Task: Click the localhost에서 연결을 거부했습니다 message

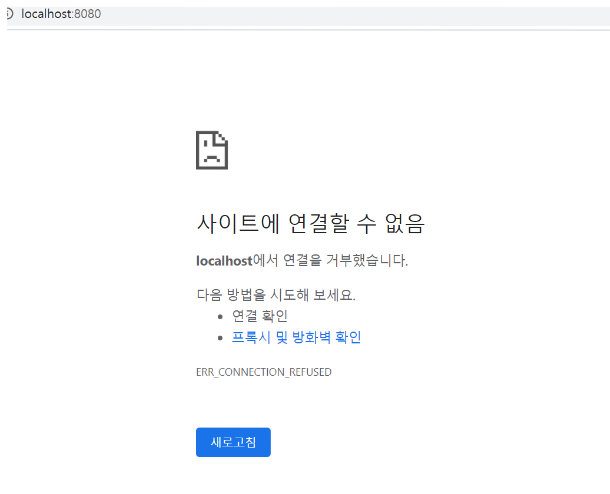Action: (302, 260)
